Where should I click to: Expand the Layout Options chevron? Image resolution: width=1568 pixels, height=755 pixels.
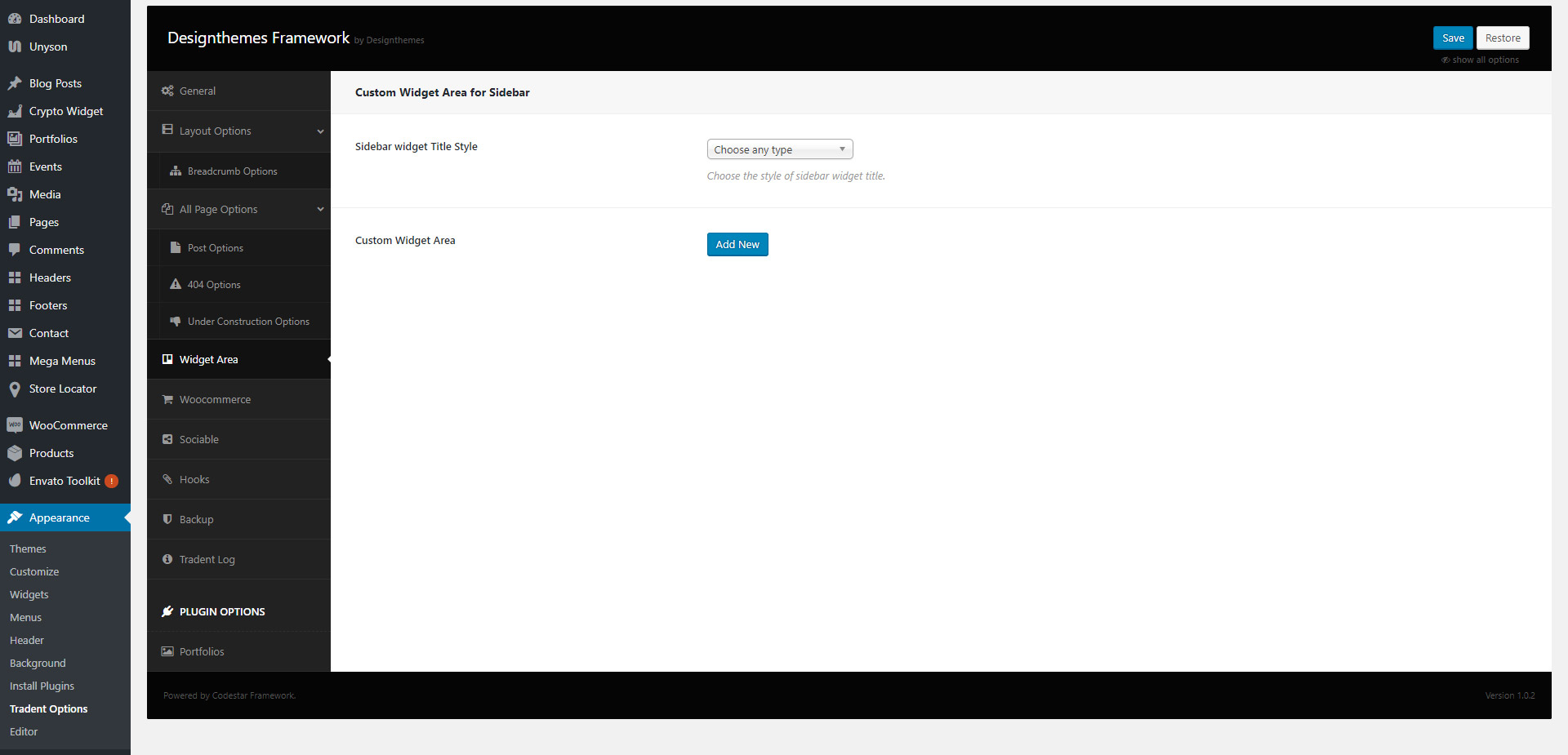(x=320, y=131)
